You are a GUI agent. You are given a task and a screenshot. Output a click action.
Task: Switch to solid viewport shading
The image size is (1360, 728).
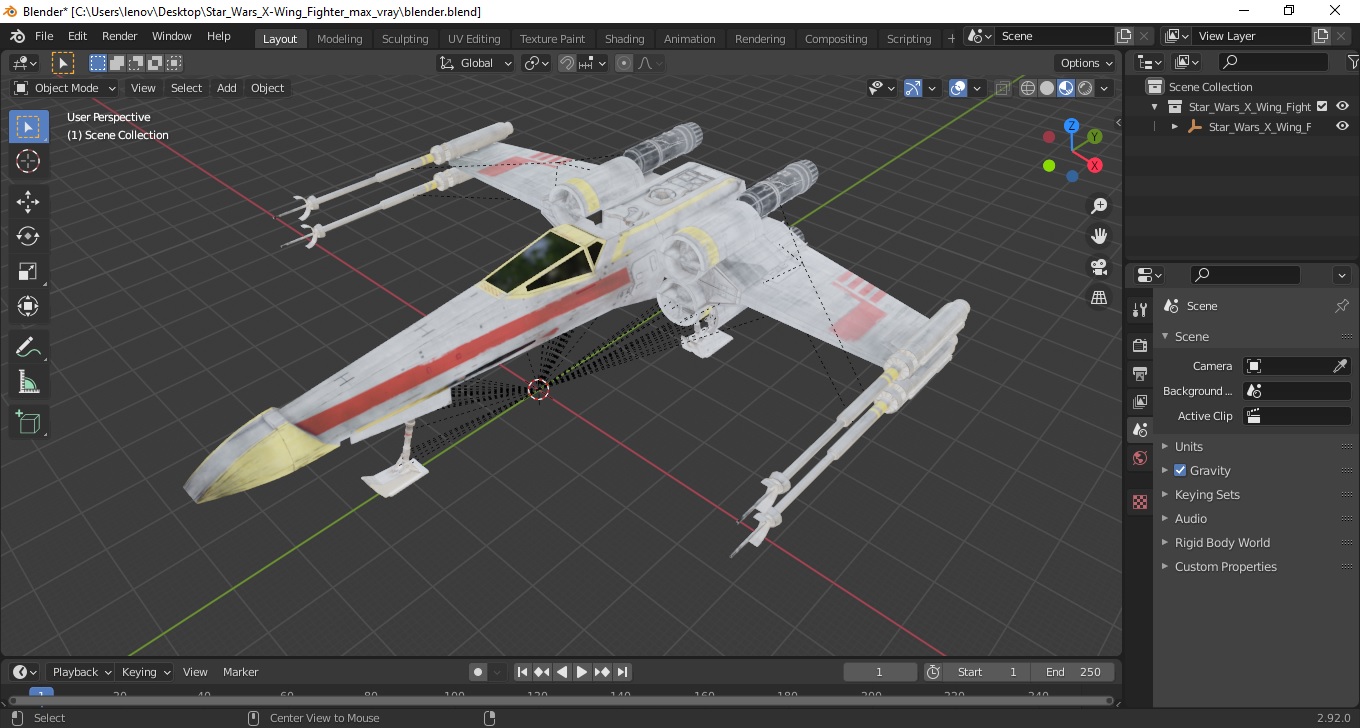[1047, 88]
